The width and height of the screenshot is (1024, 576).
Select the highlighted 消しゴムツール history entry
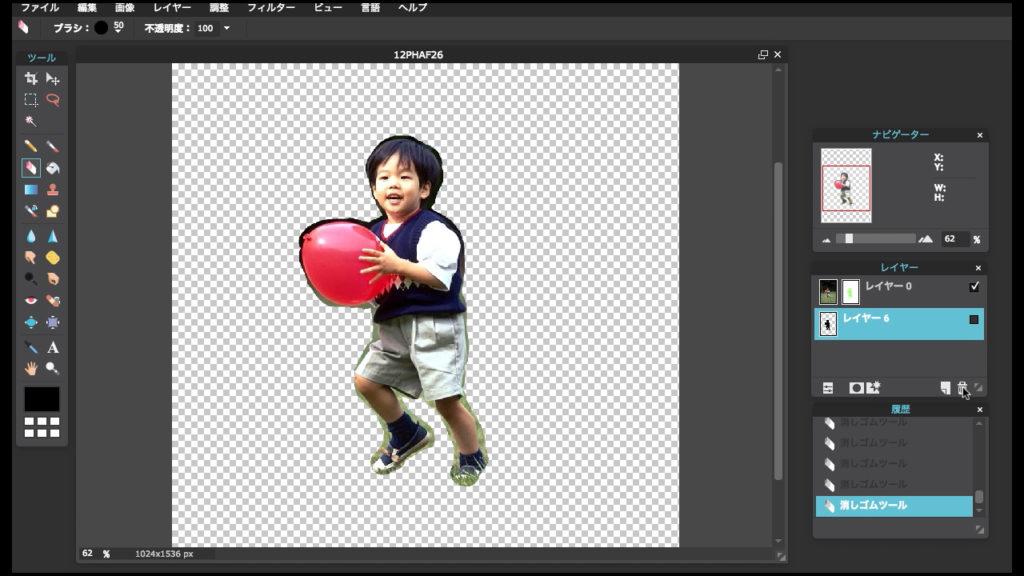pos(894,505)
